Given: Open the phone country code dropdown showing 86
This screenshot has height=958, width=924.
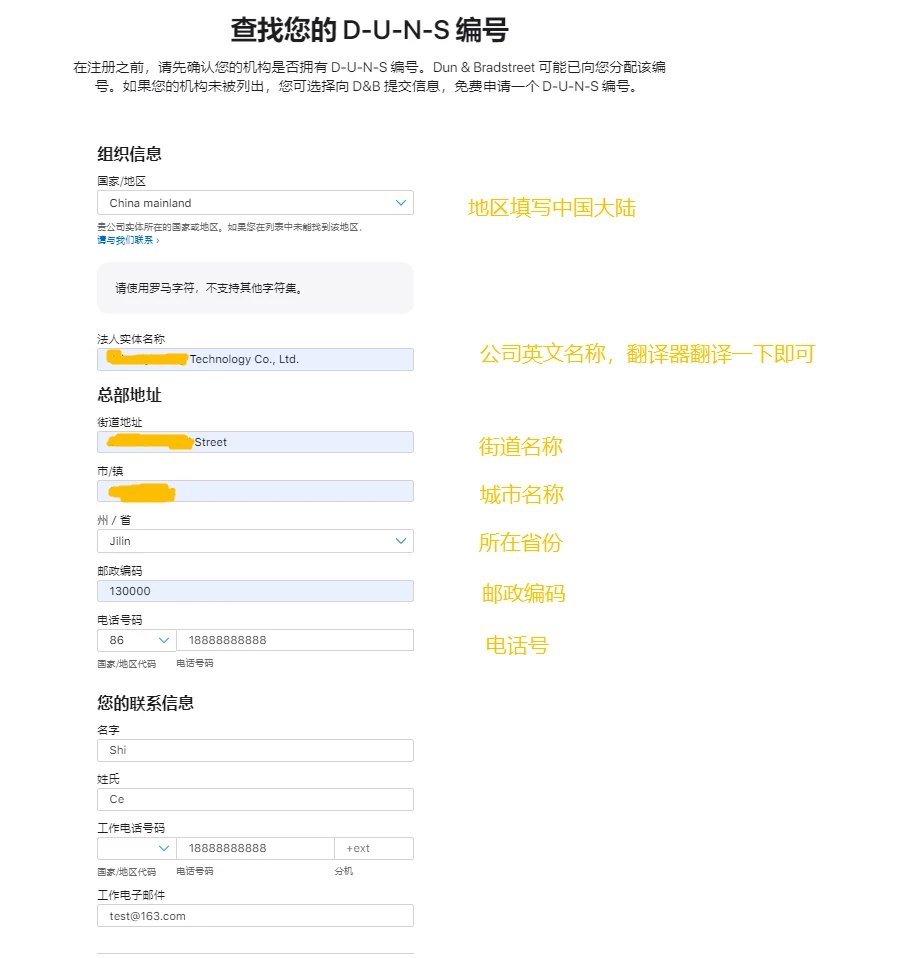Looking at the screenshot, I should click(136, 640).
